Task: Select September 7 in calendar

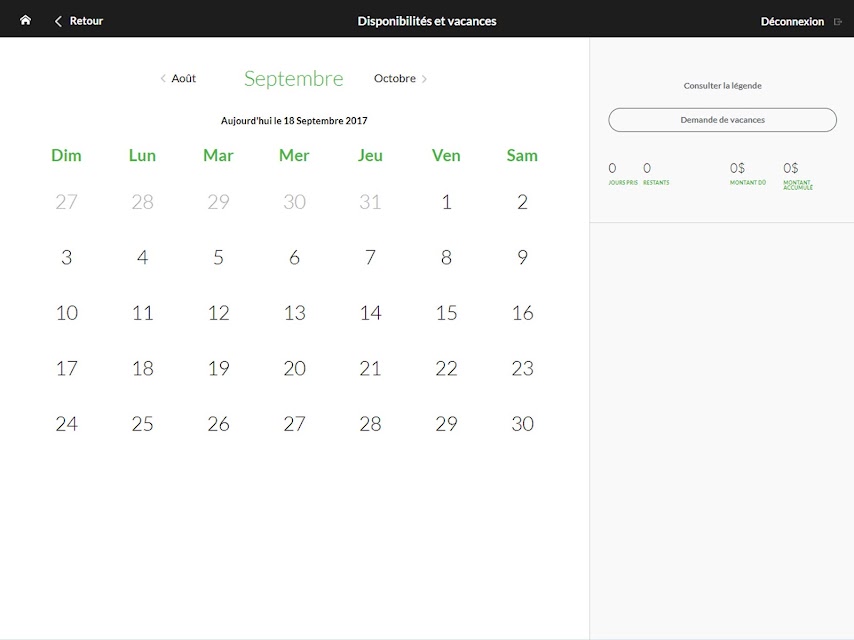Action: click(370, 257)
